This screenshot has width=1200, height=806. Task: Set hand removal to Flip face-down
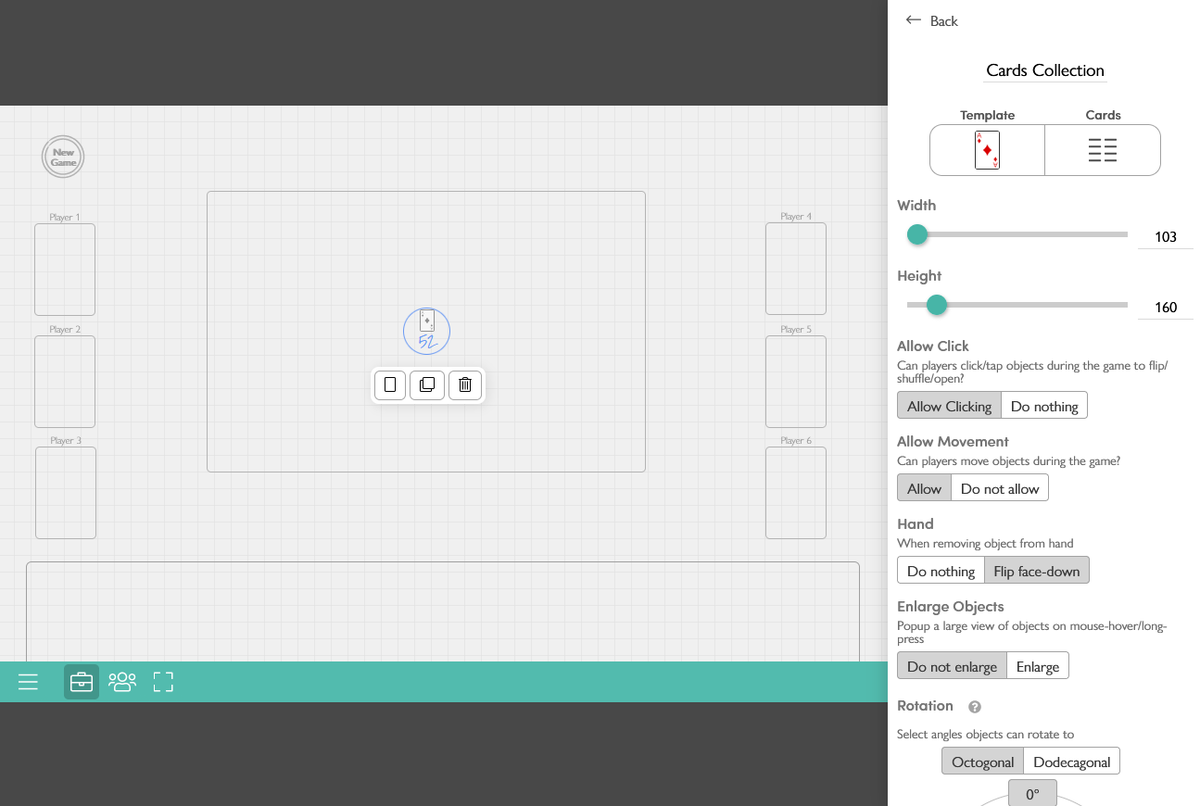[x=1037, y=570]
